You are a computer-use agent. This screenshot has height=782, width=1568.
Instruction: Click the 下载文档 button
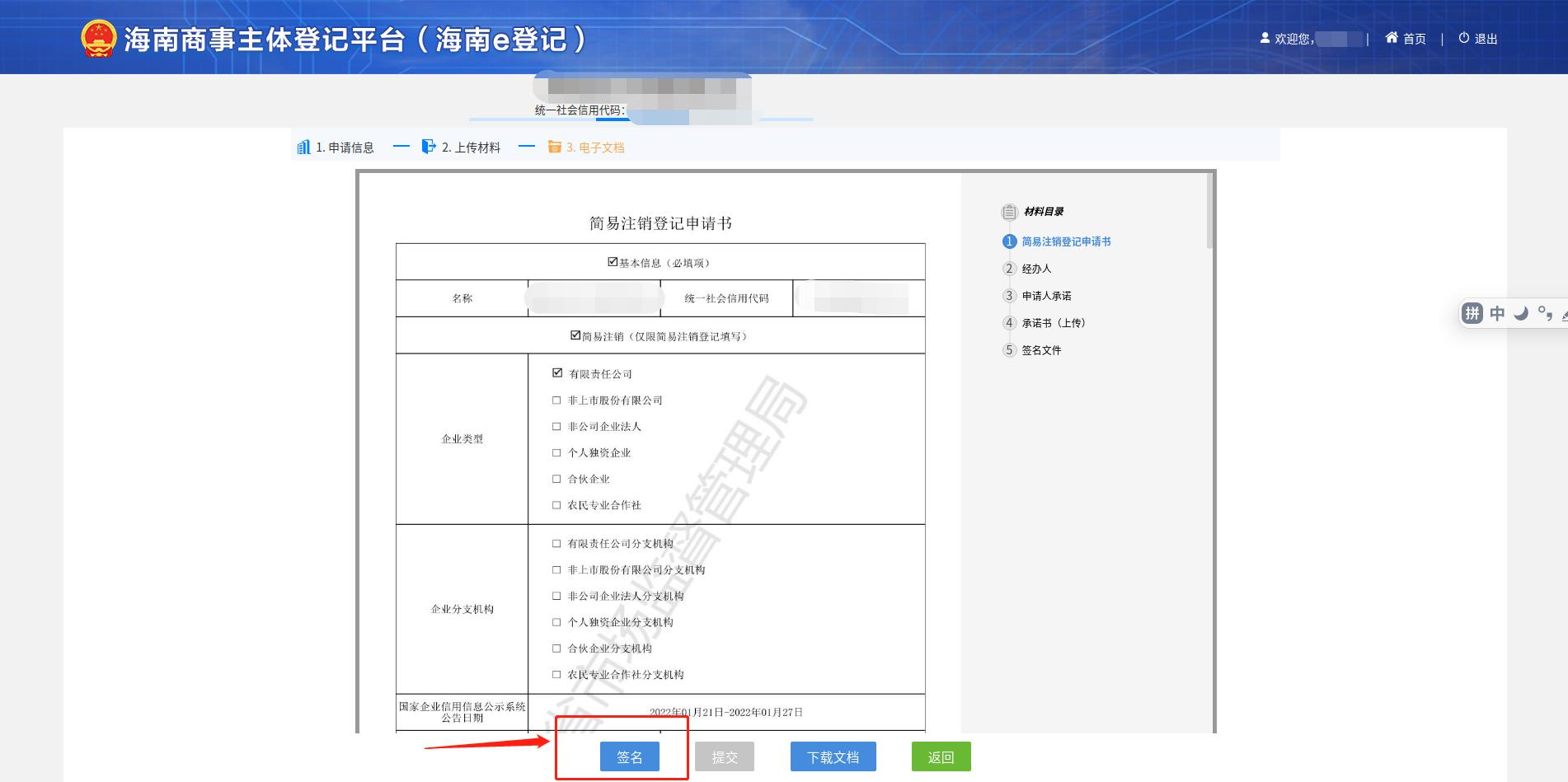tap(833, 756)
